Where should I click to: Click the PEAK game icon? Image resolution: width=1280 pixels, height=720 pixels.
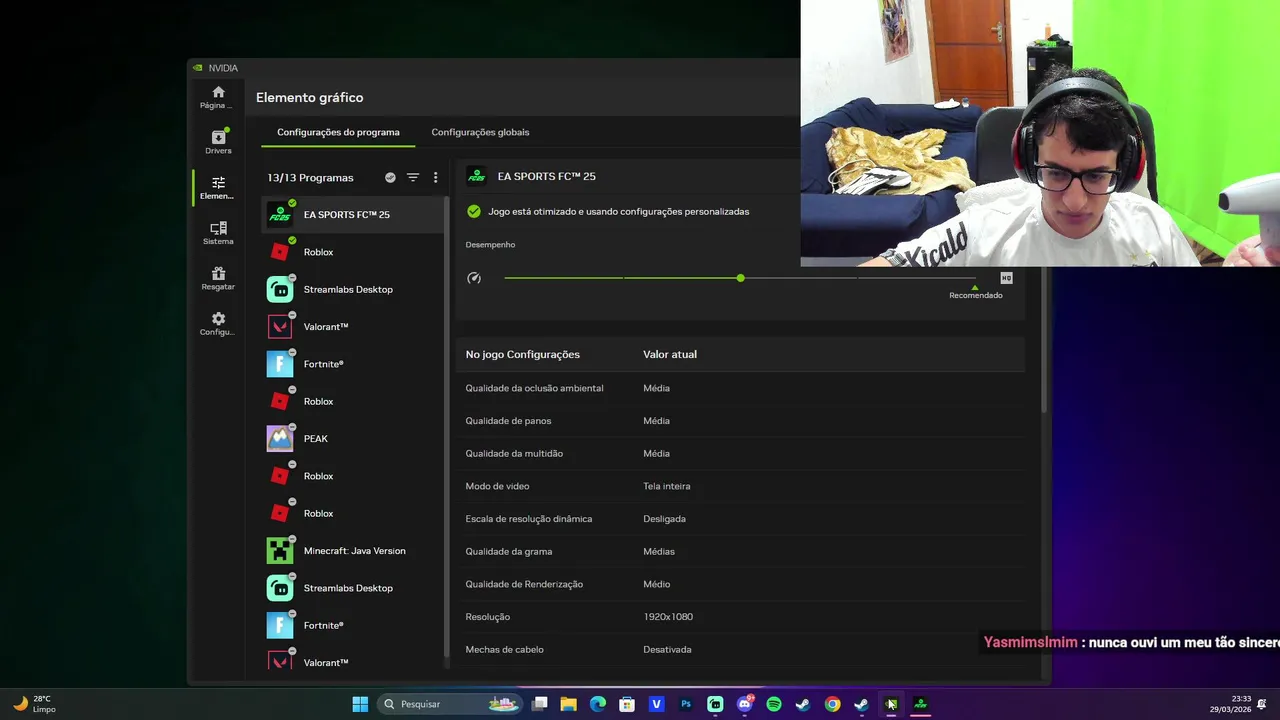[x=280, y=438]
